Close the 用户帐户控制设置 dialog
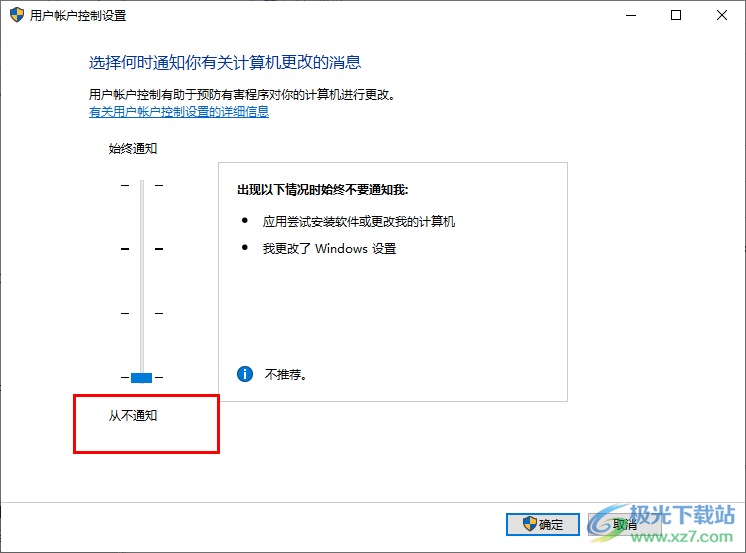The image size is (746, 553). pos(721,15)
